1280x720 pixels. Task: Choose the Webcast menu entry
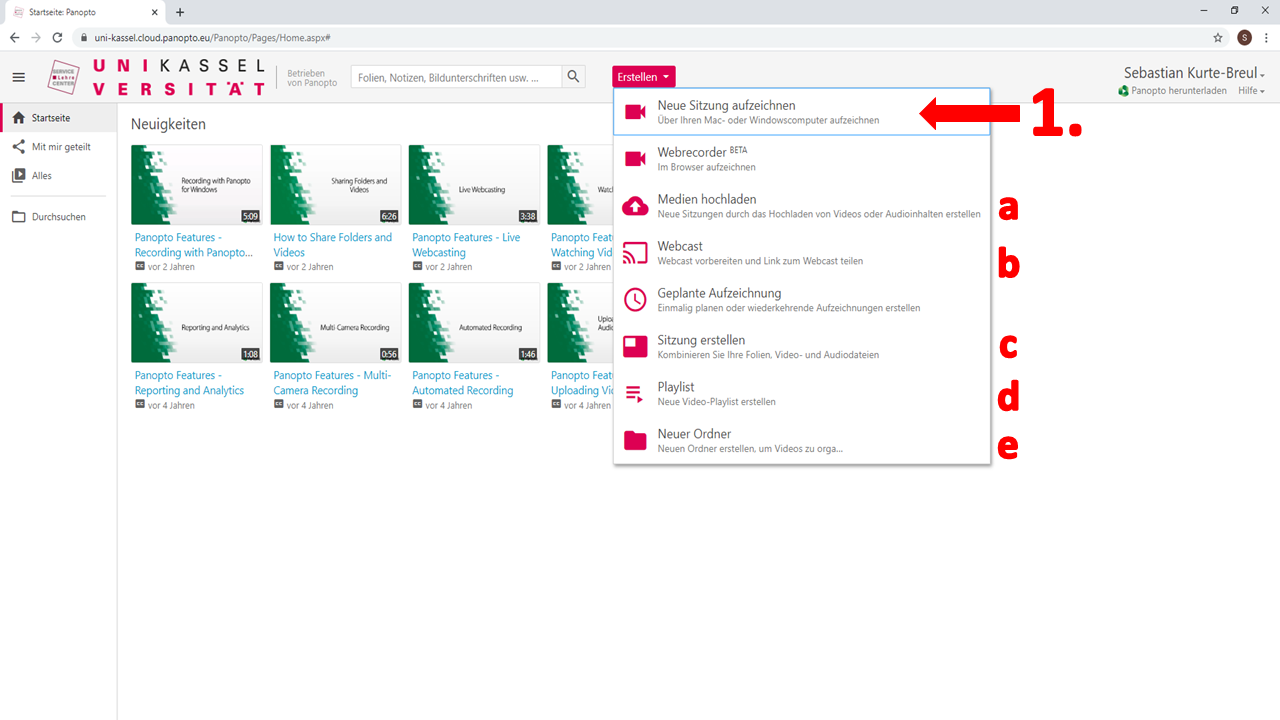tap(802, 252)
